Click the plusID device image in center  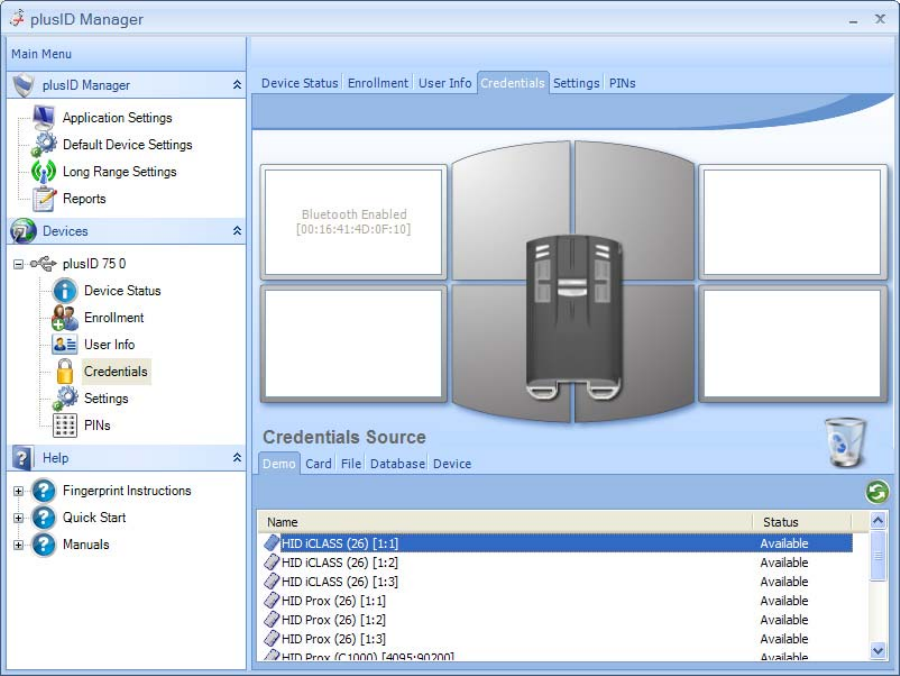[573, 317]
